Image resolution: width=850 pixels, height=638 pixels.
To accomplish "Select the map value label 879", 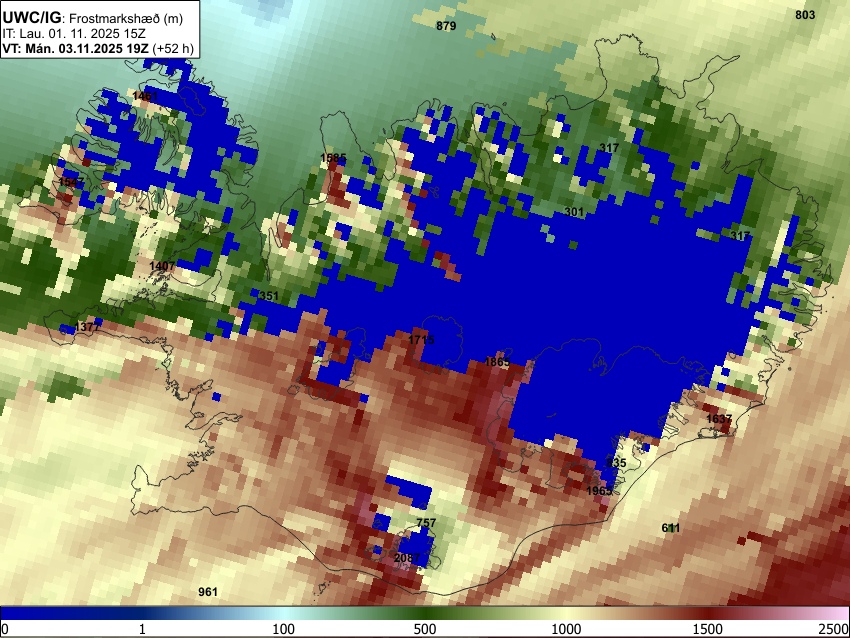I will pos(446,25).
